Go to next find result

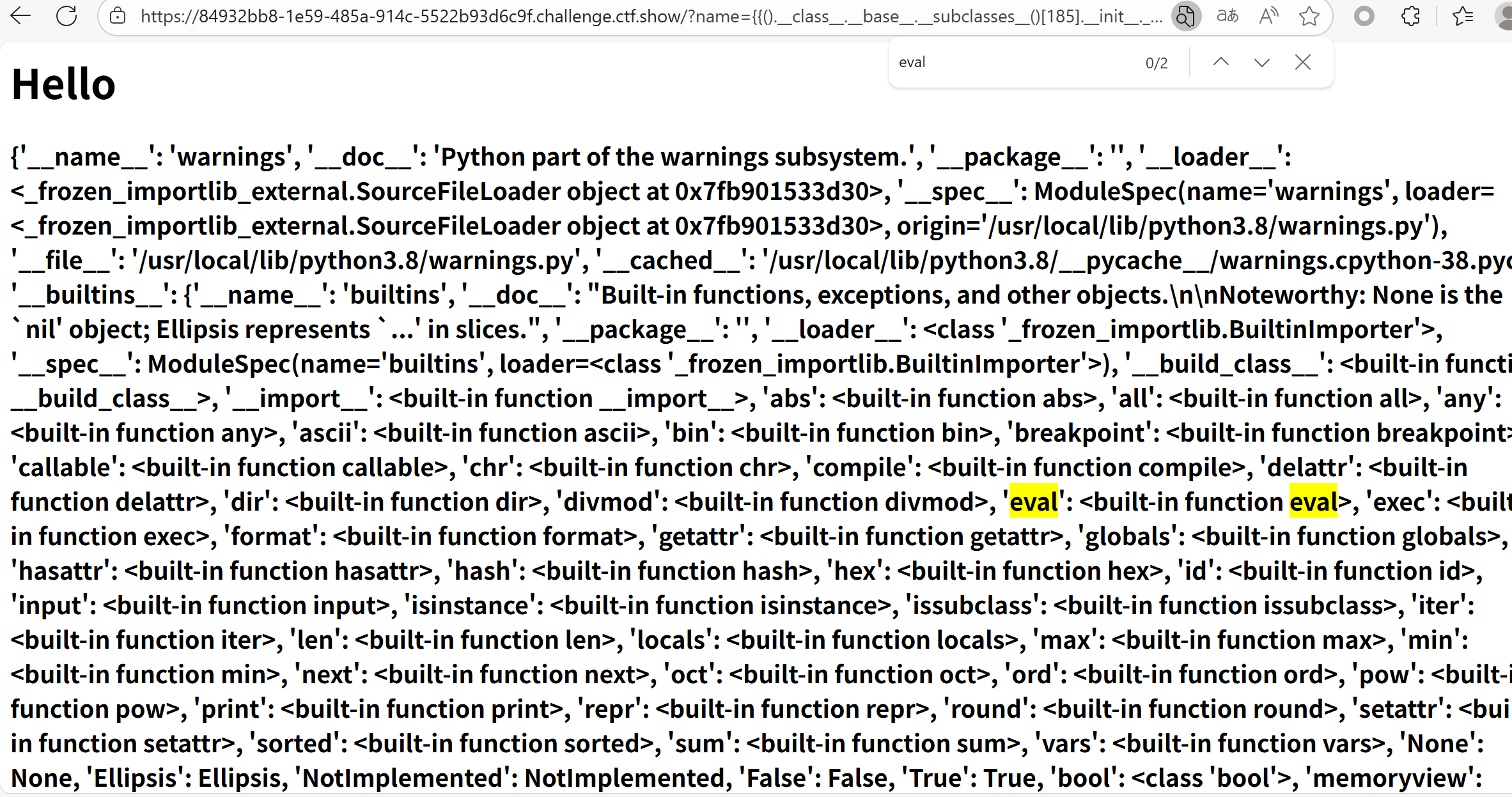coord(1261,62)
